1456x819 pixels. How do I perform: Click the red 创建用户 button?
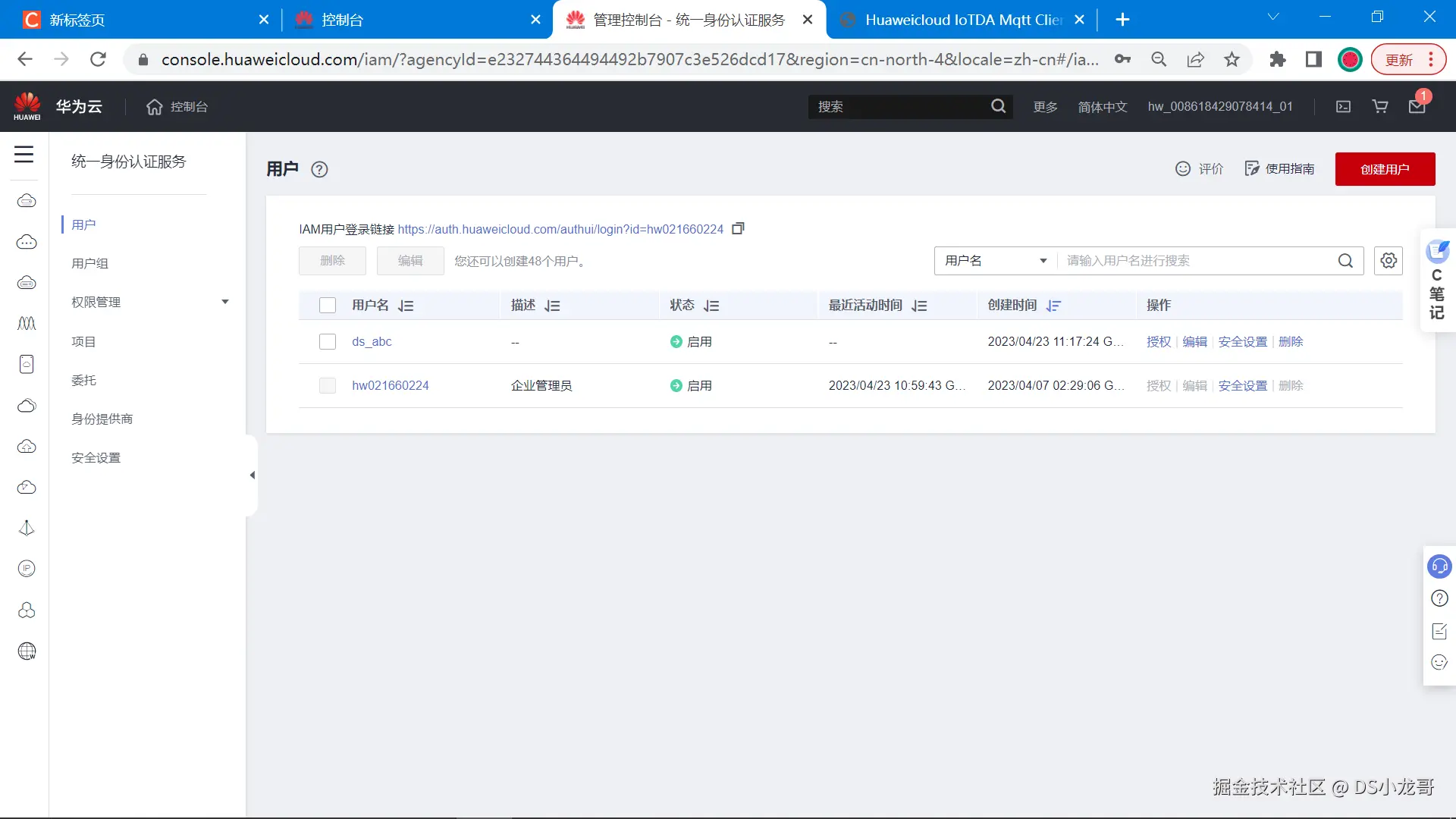[1384, 169]
